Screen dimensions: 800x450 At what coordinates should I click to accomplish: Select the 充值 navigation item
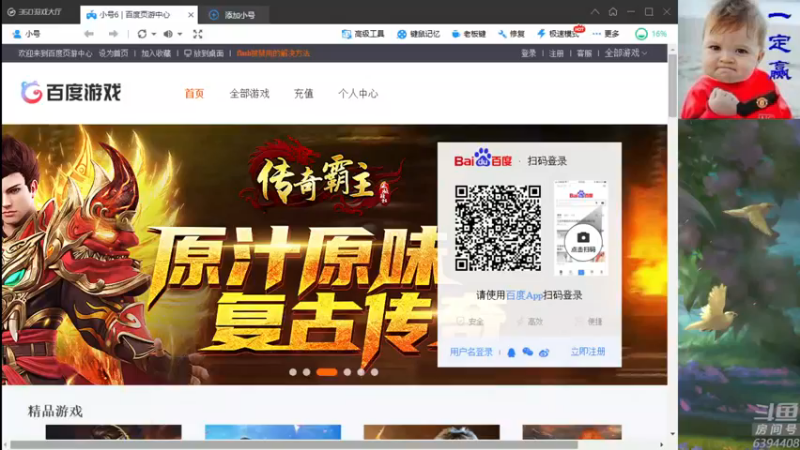[x=304, y=93]
